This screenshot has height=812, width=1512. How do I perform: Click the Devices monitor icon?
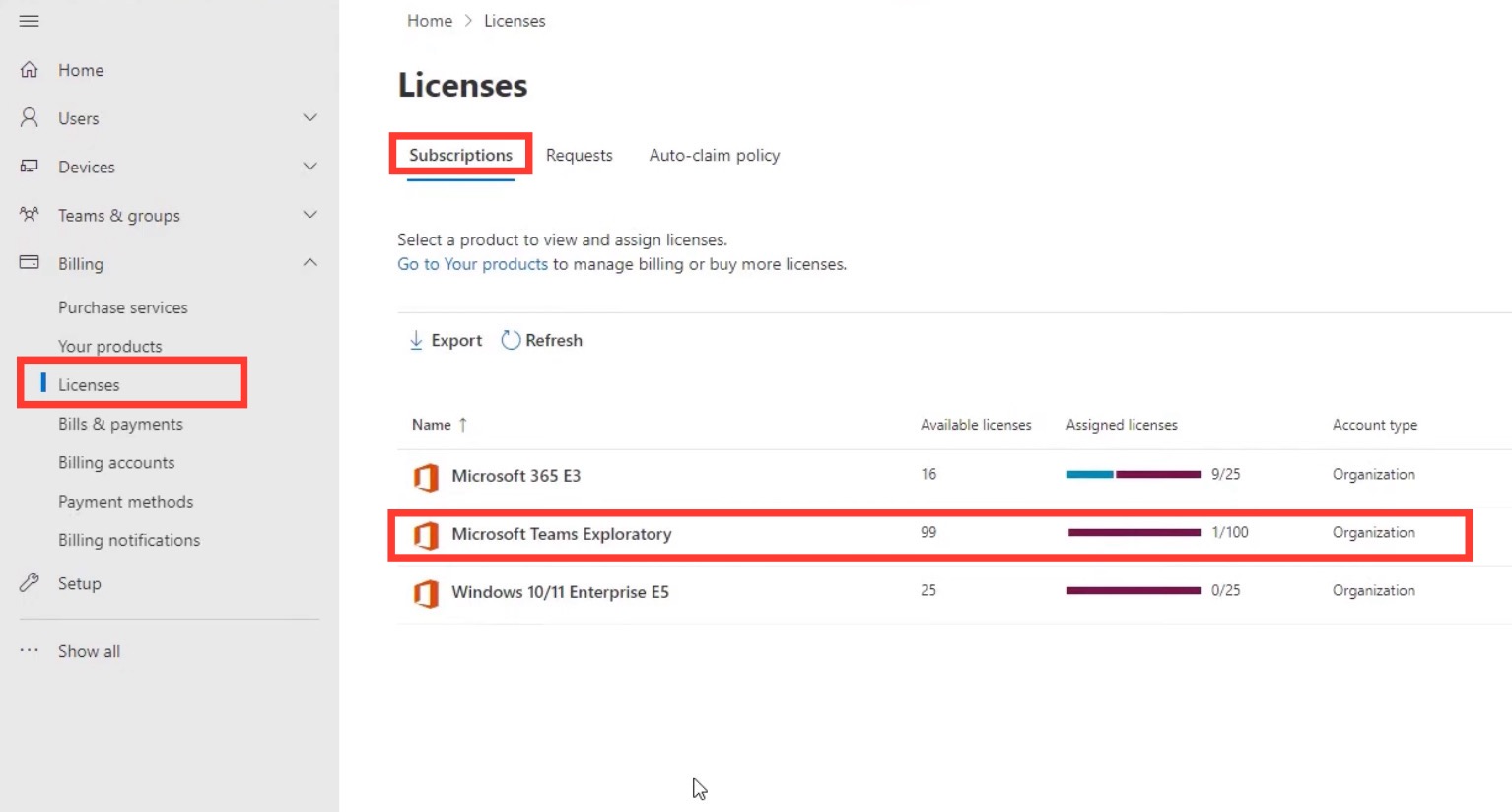coord(30,167)
